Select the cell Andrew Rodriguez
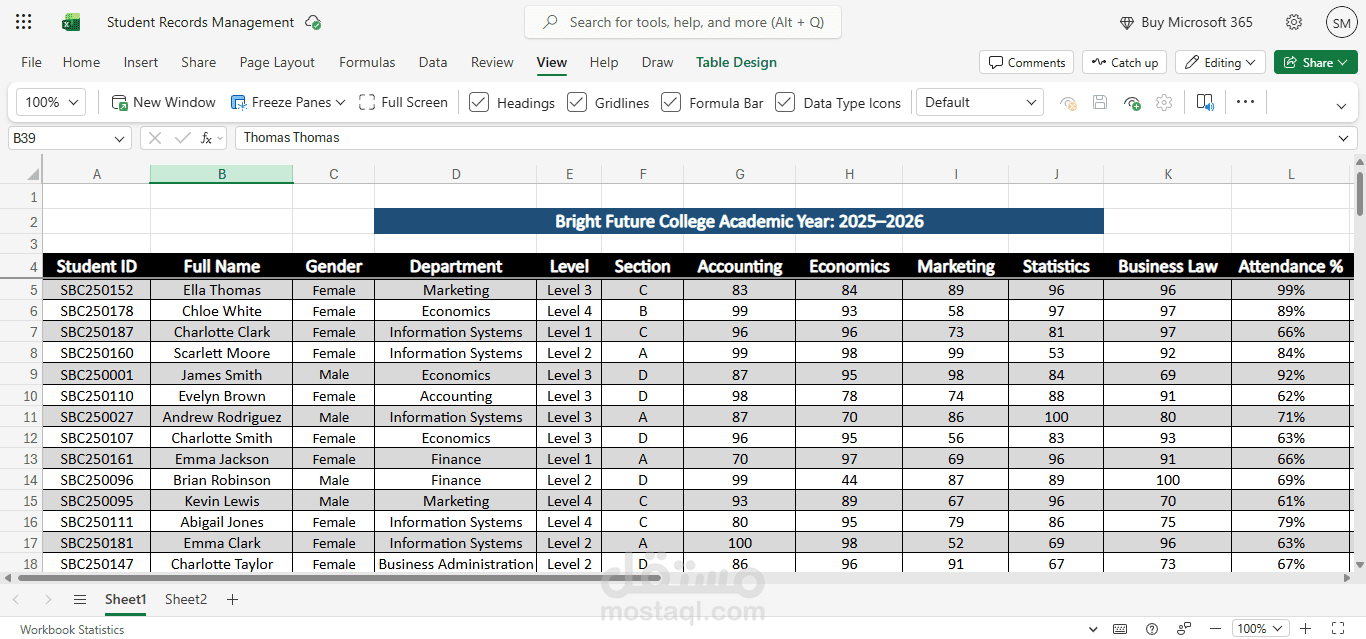 (x=222, y=417)
